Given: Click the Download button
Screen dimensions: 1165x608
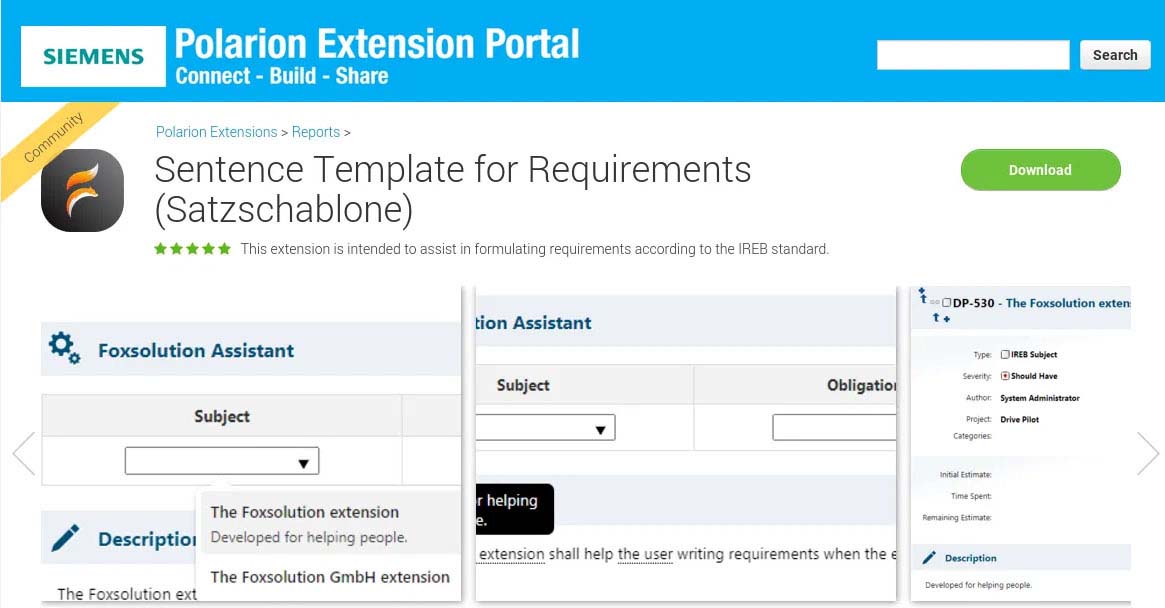Looking at the screenshot, I should pos(1040,170).
